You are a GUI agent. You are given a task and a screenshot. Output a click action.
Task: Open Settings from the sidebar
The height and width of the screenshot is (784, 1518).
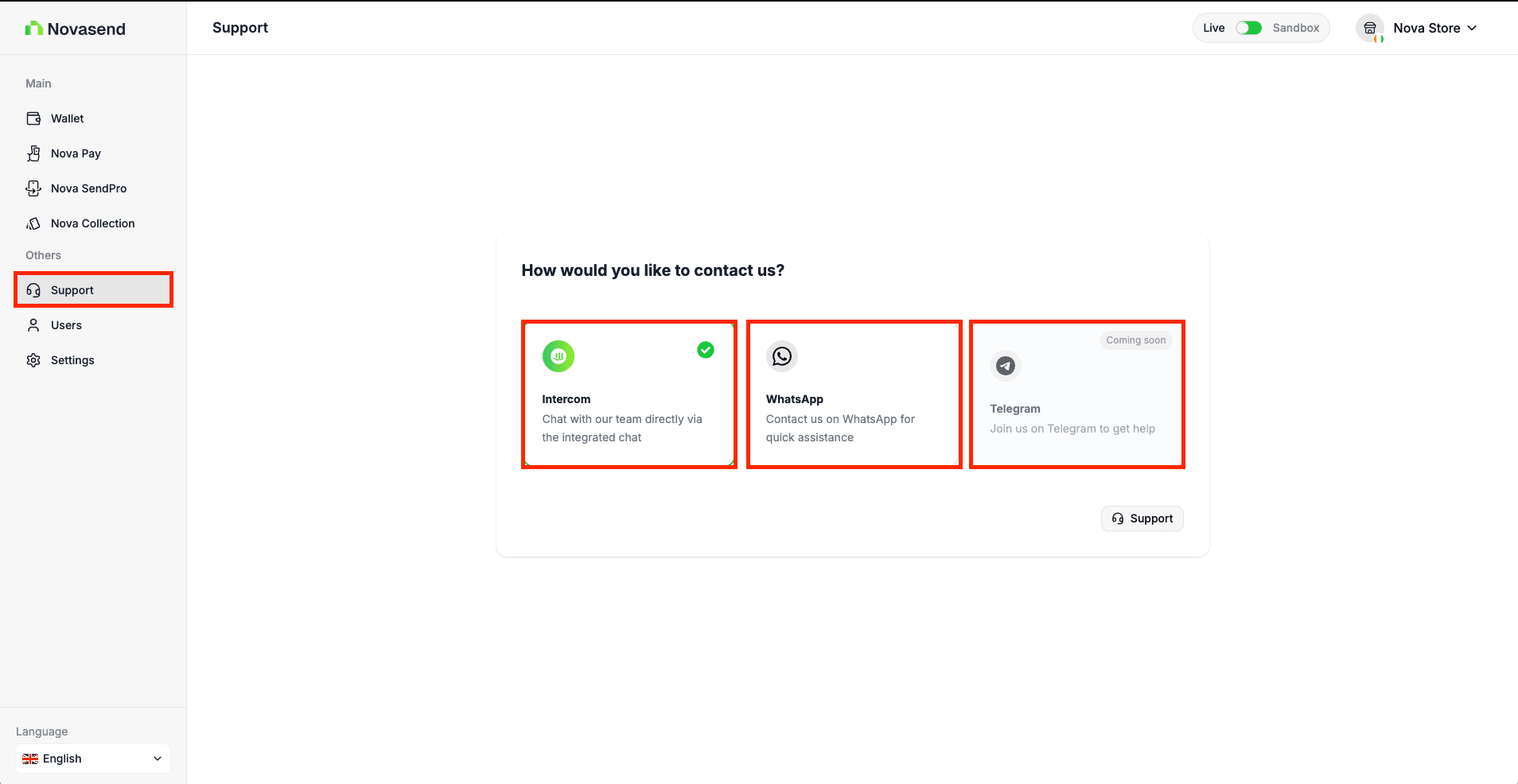pos(93,360)
